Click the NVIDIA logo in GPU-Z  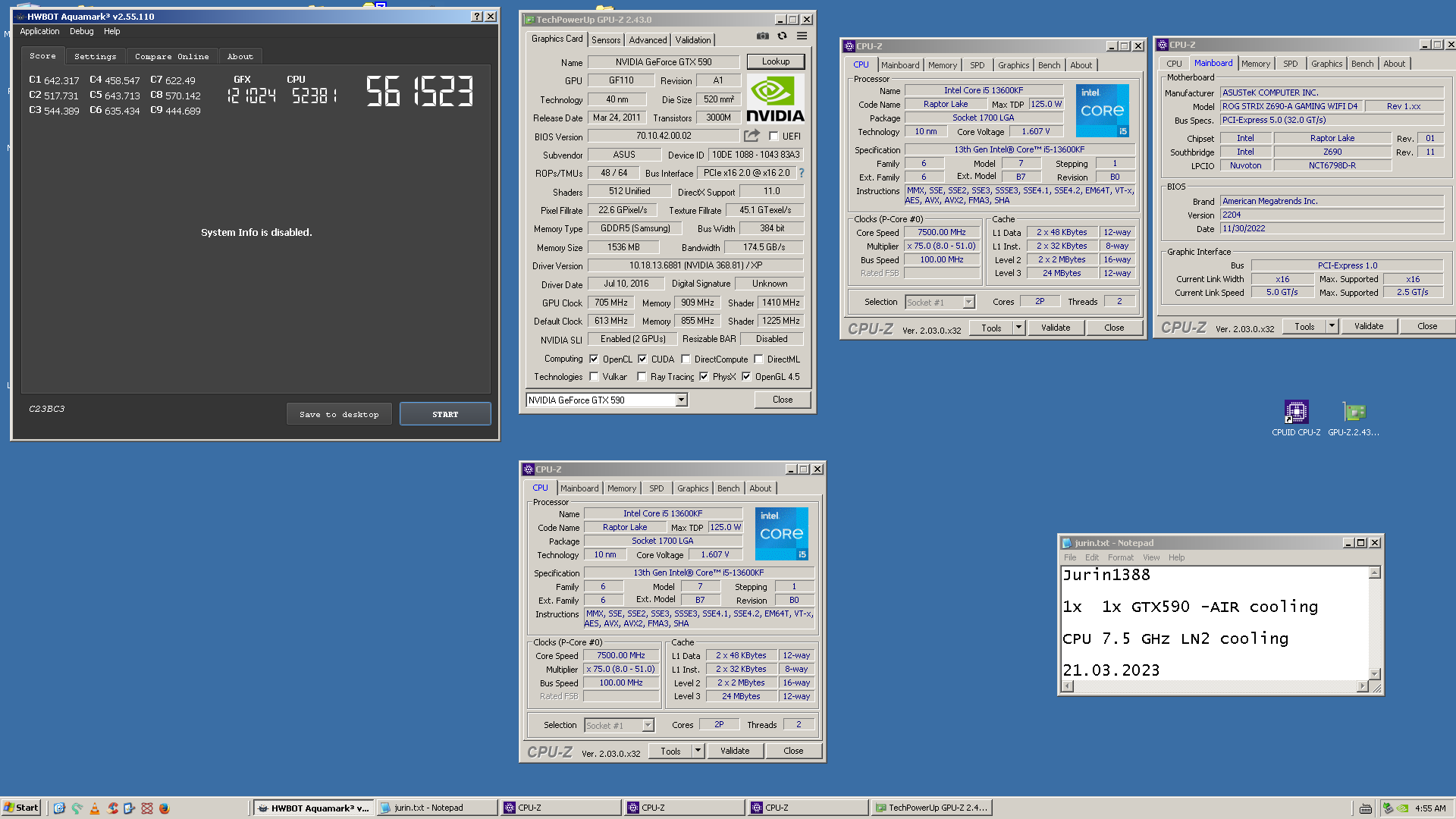(x=775, y=98)
